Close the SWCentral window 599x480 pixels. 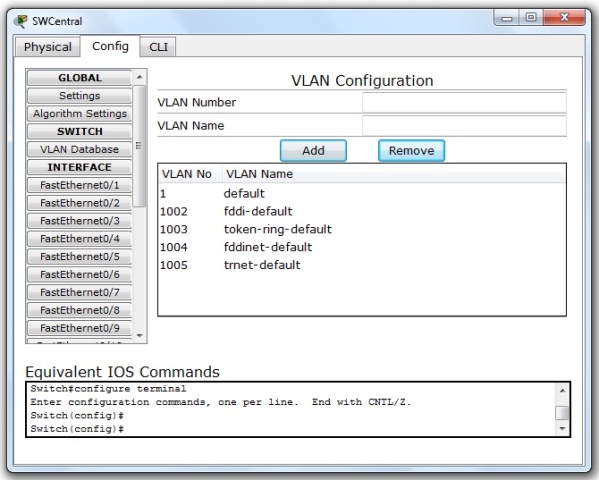(x=564, y=18)
